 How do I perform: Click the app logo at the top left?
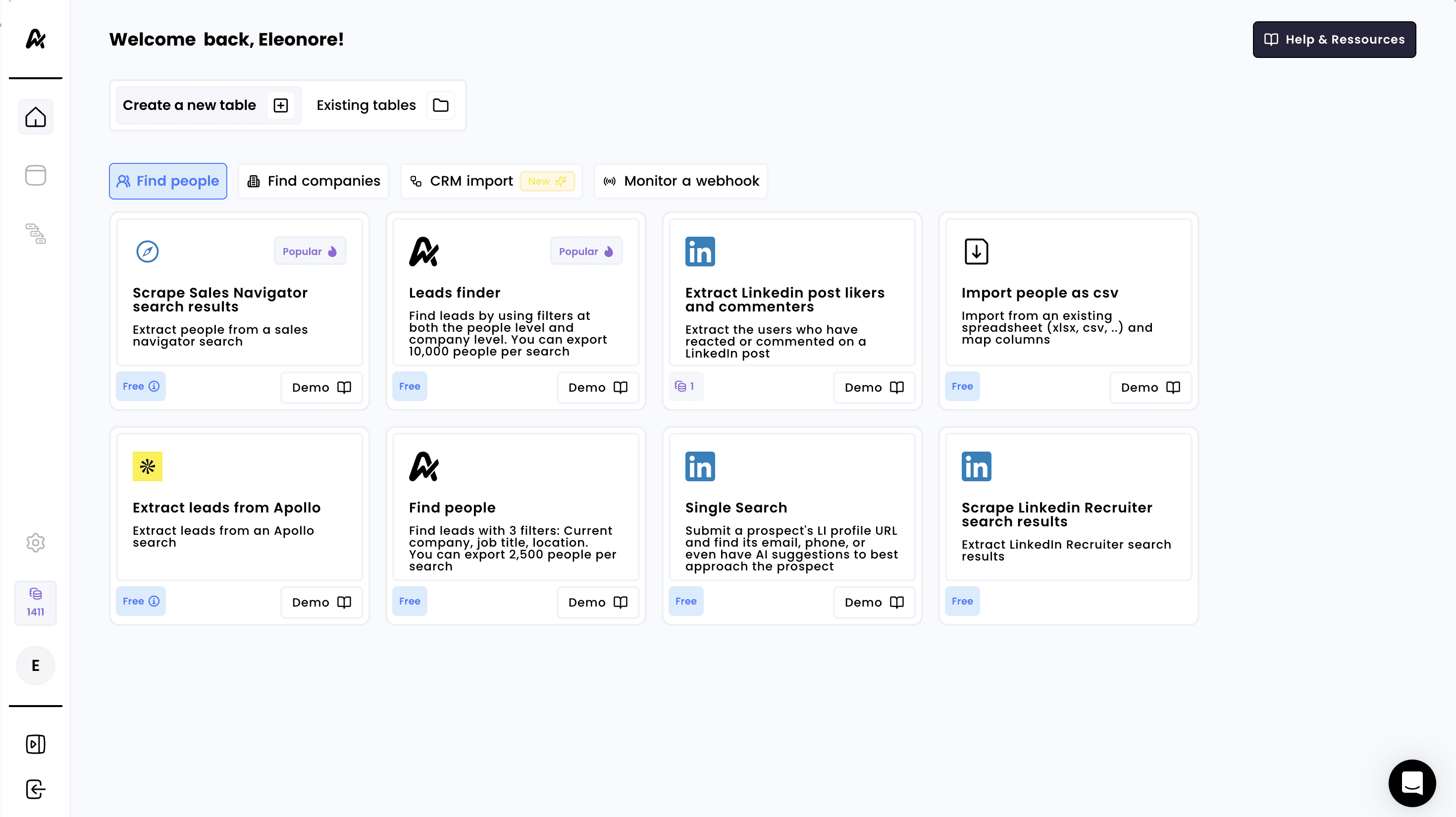click(35, 39)
